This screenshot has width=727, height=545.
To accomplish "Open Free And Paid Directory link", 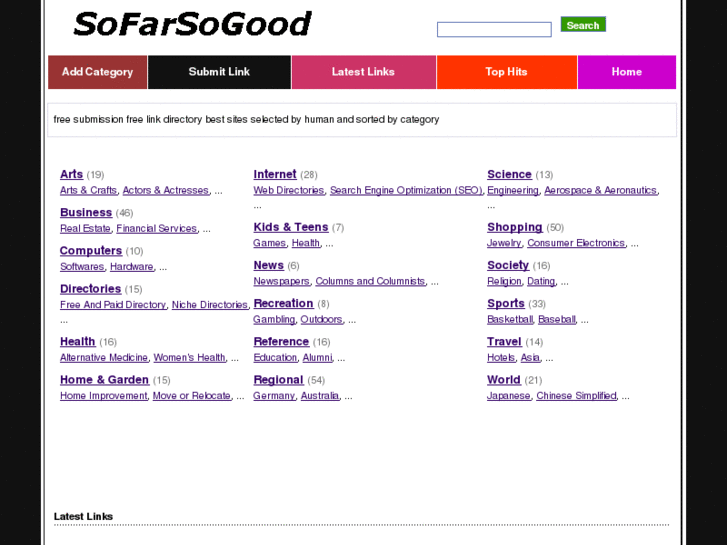I will pos(113,305).
